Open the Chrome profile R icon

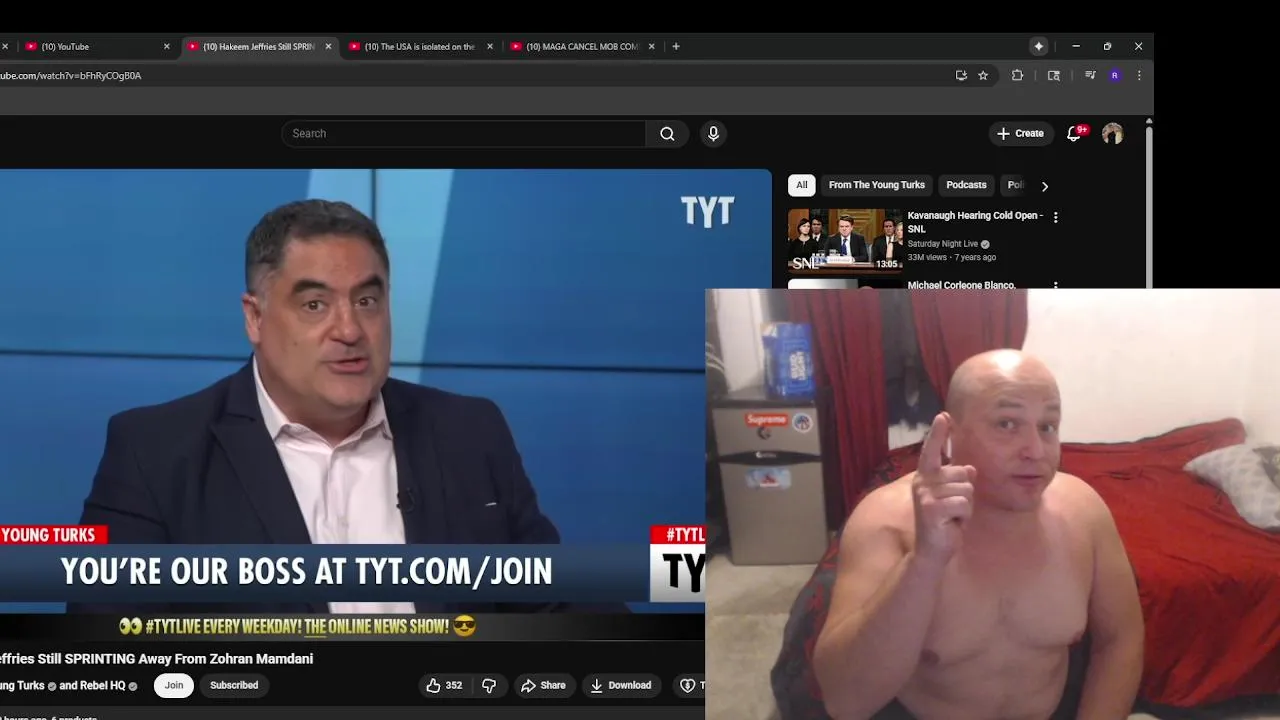(1114, 76)
